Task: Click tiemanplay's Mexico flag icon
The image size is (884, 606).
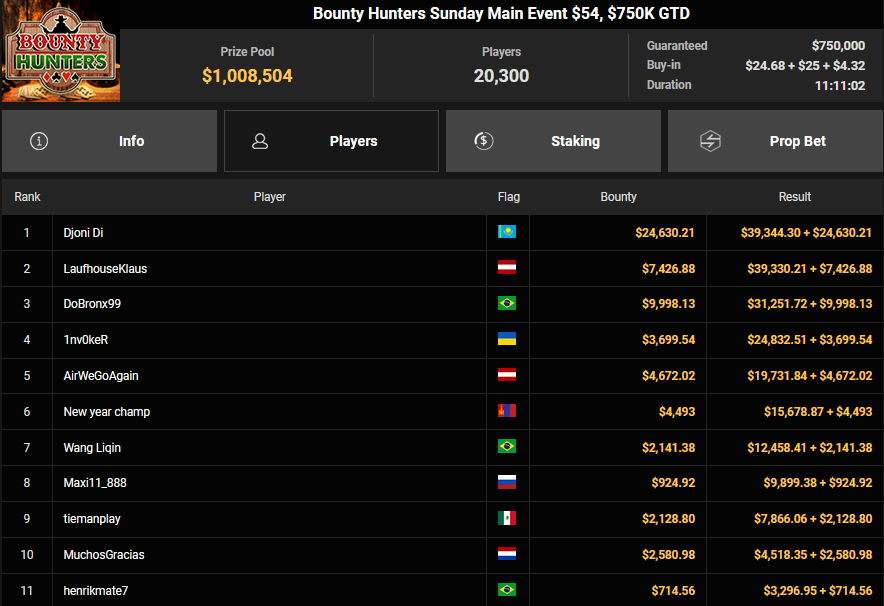Action: pos(507,519)
